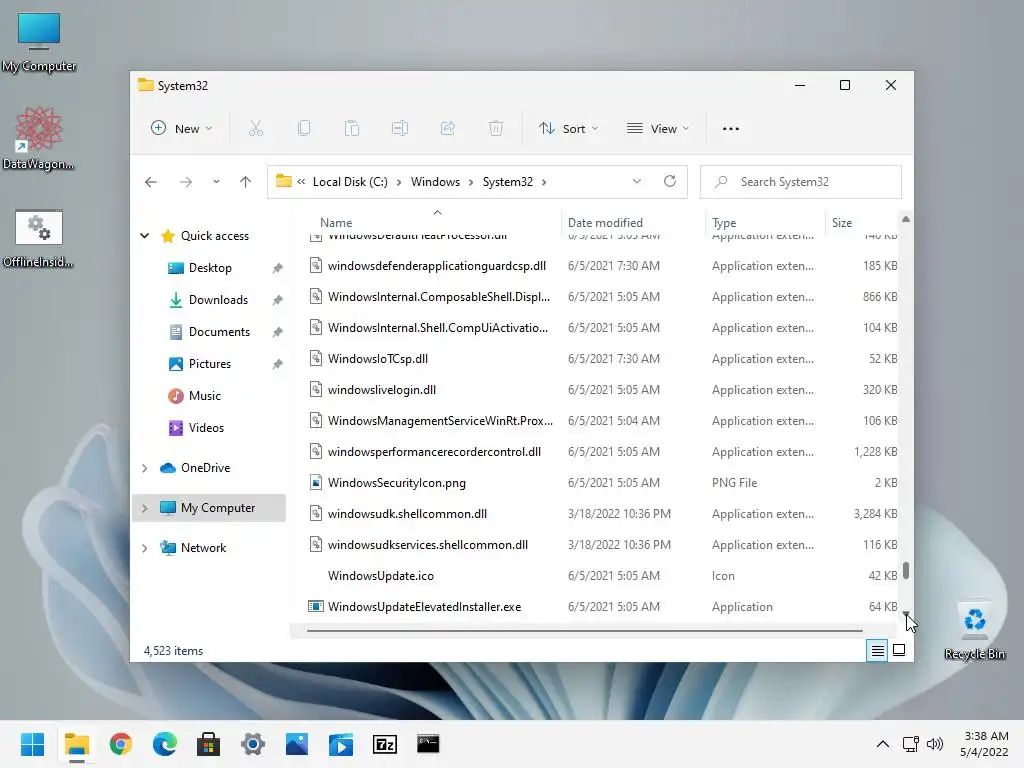The image size is (1024, 768).
Task: Sort by Date modified column header
Action: pos(605,223)
